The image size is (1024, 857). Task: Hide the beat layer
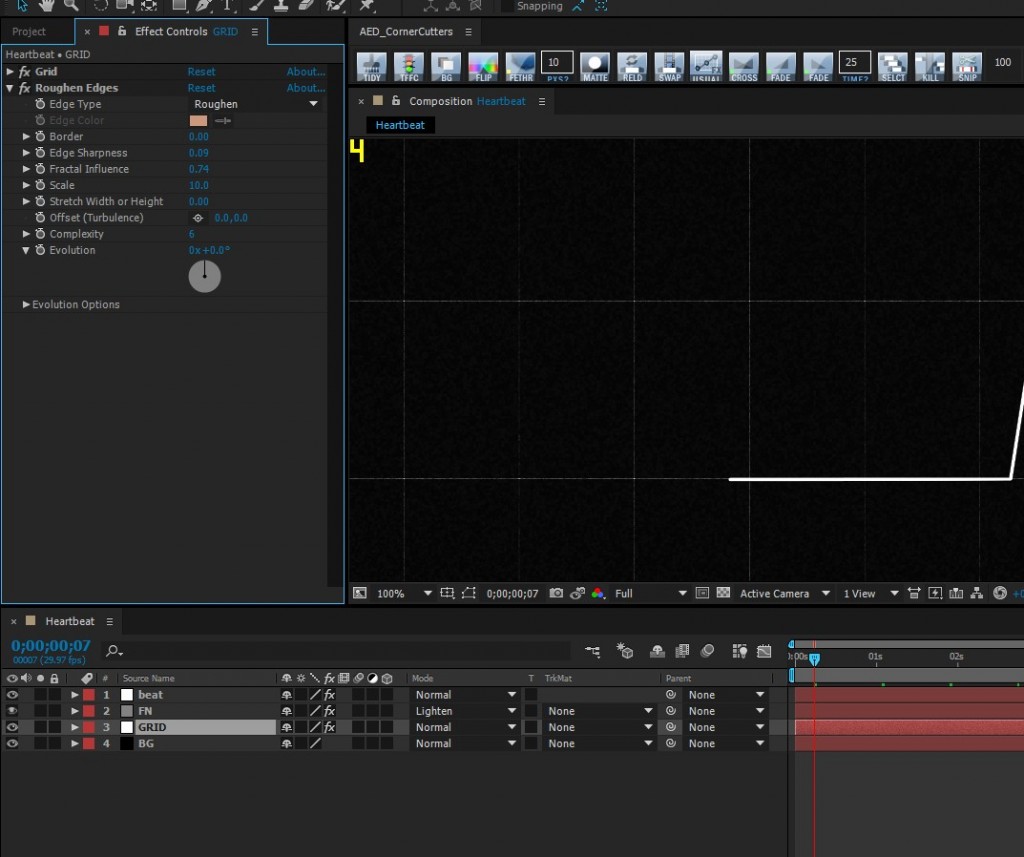tap(13, 695)
